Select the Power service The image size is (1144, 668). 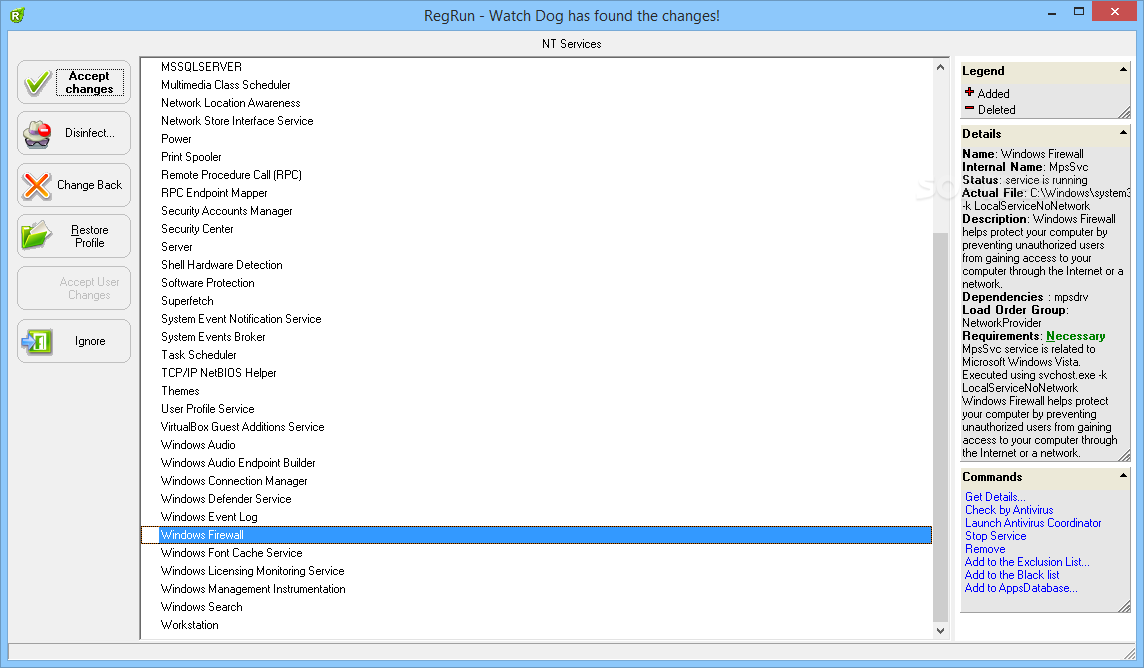[x=176, y=139]
